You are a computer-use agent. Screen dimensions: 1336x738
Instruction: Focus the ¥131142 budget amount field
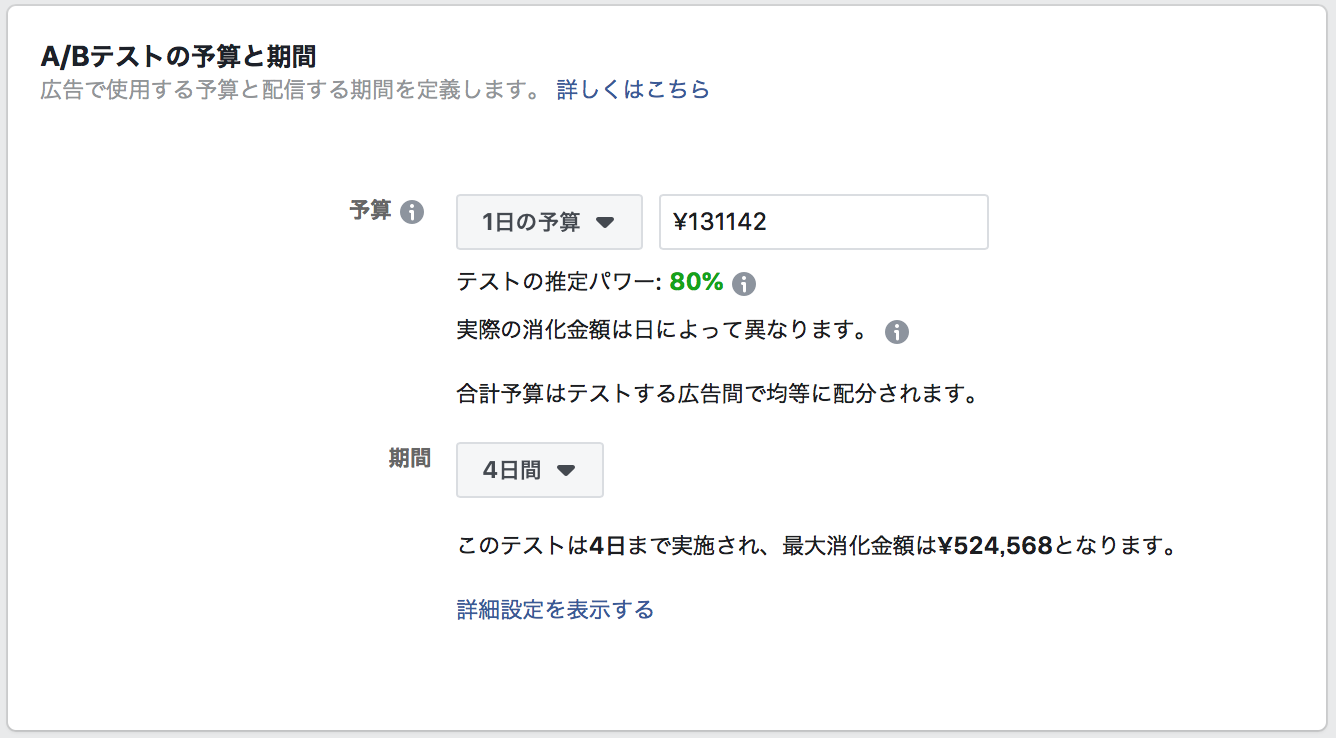tap(824, 222)
